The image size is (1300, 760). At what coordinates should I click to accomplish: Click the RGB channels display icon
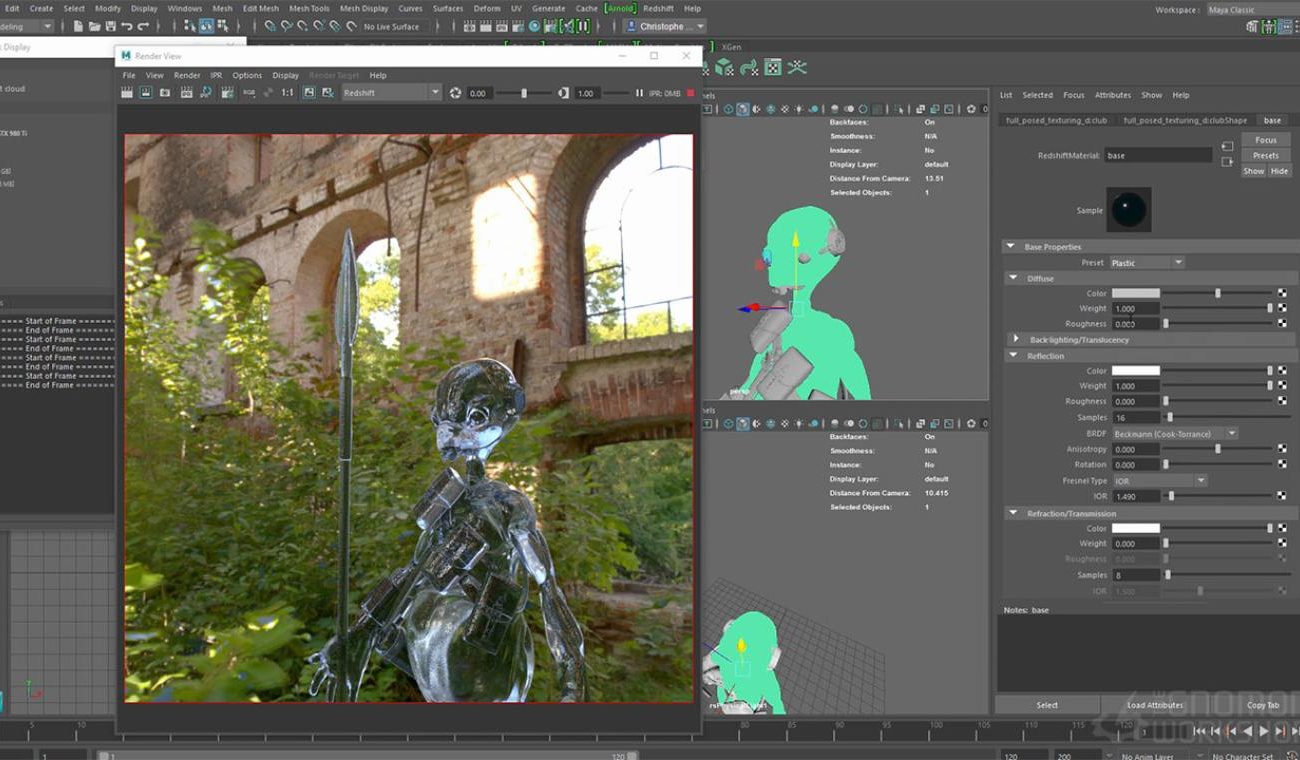coord(249,92)
